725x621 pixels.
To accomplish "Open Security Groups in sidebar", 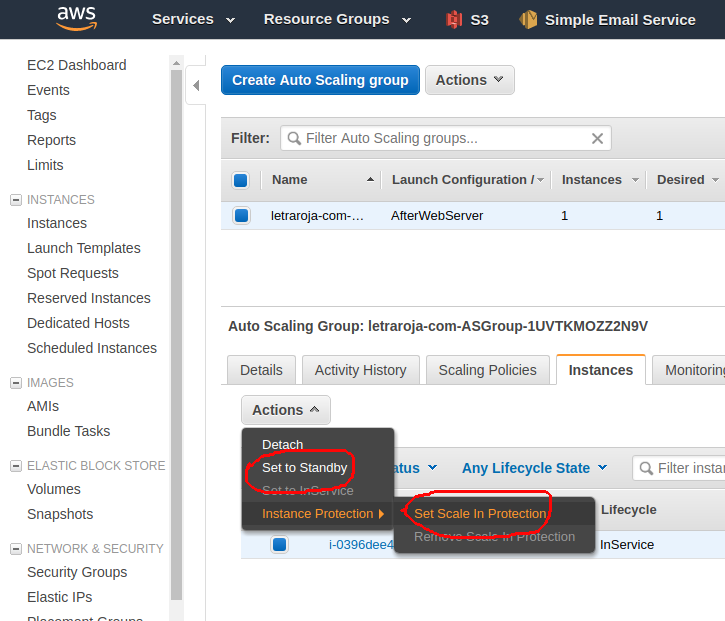I will (x=77, y=572).
